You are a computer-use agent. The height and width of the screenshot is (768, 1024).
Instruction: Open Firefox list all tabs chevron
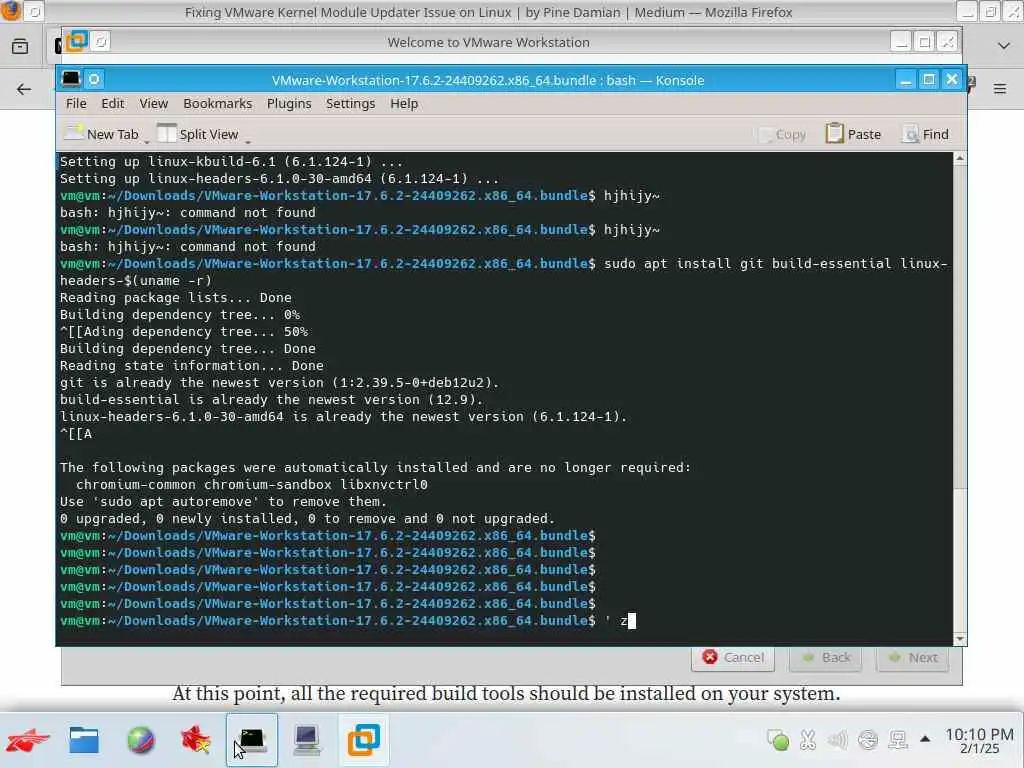pos(1004,46)
